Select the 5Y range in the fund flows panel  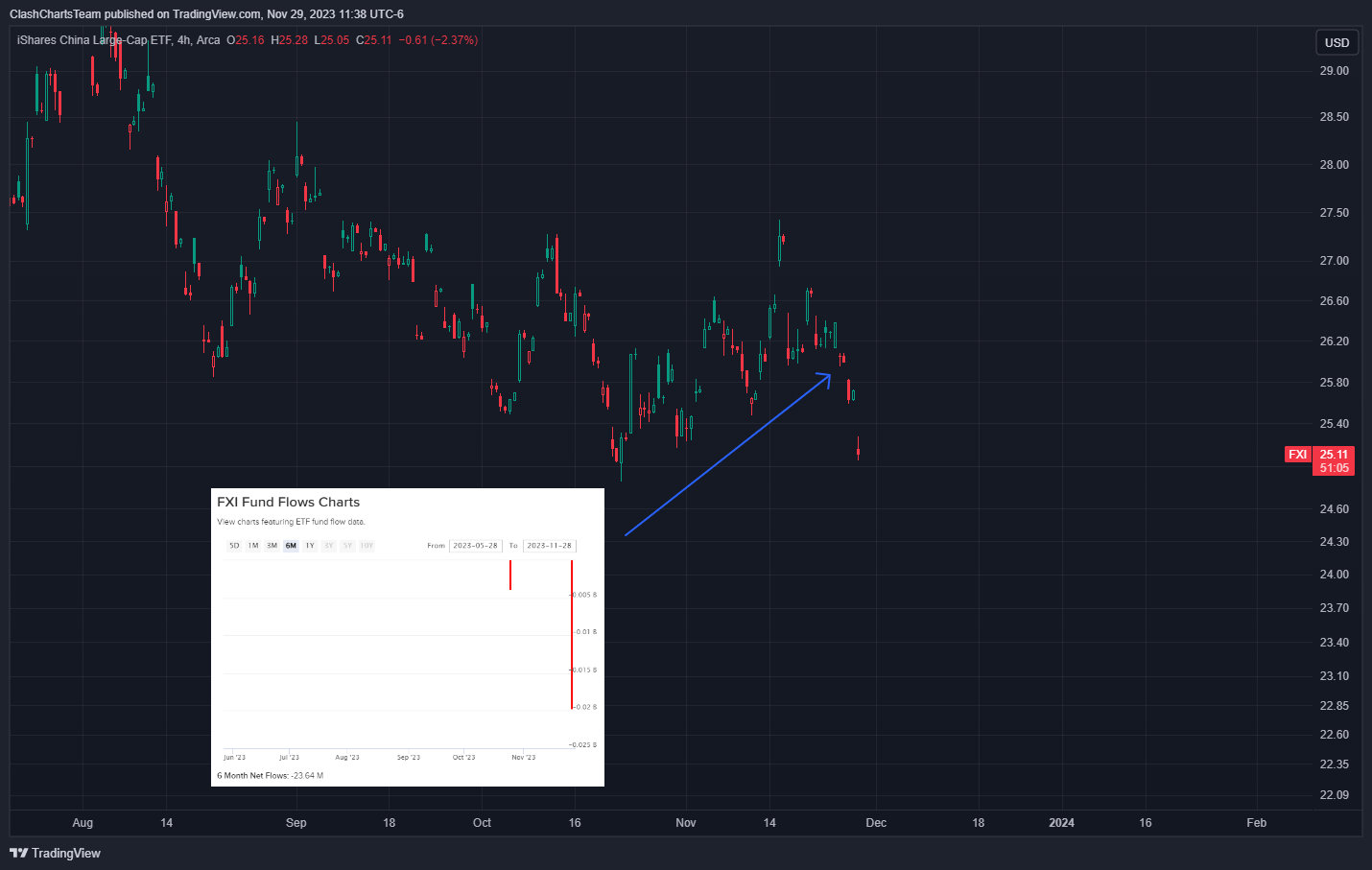[347, 546]
